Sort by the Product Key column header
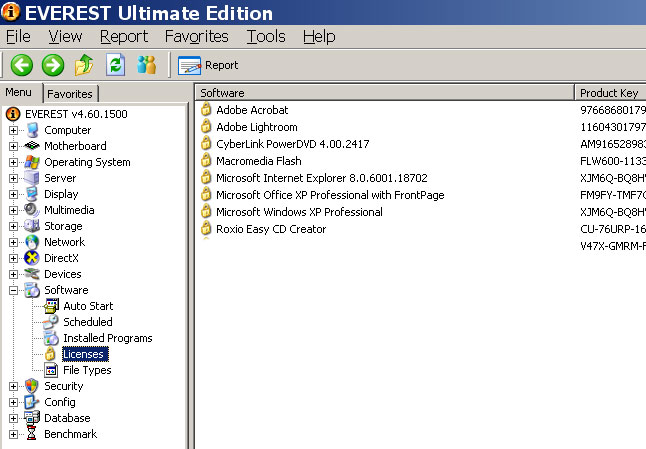Image resolution: width=646 pixels, height=449 pixels. [611, 93]
